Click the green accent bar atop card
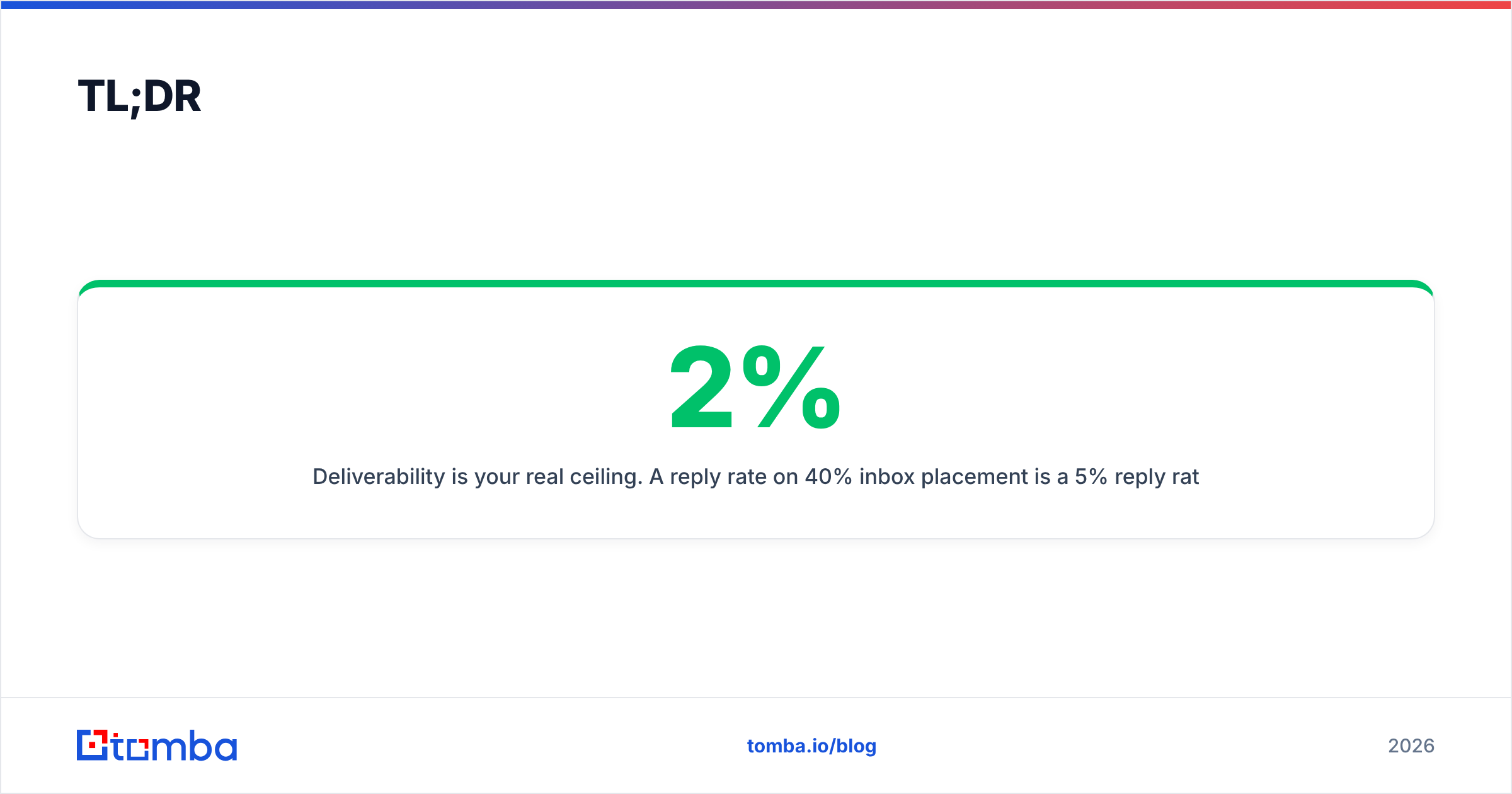The height and width of the screenshot is (794, 1512). click(756, 284)
